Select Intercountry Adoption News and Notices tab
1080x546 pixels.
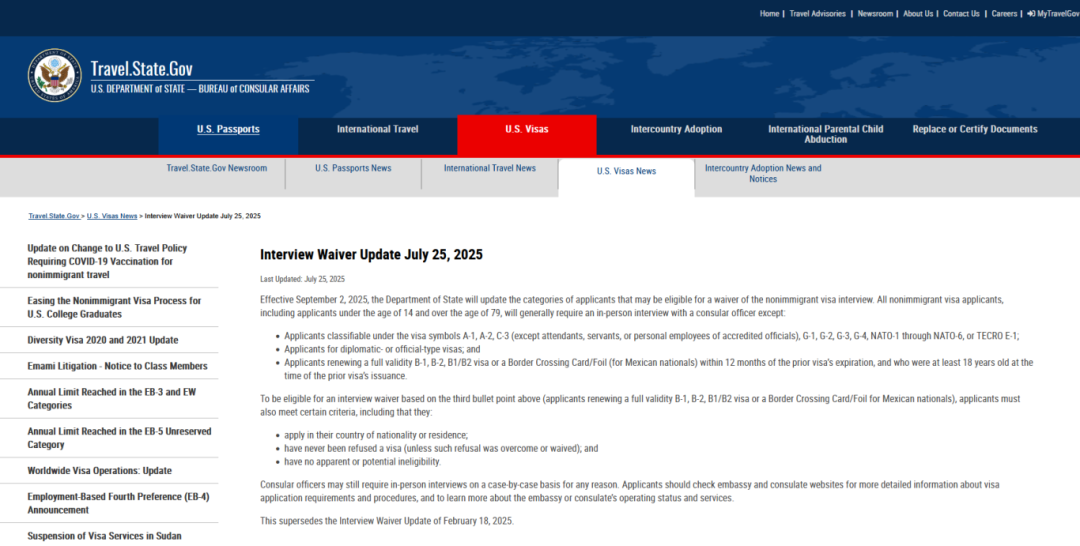coord(762,173)
